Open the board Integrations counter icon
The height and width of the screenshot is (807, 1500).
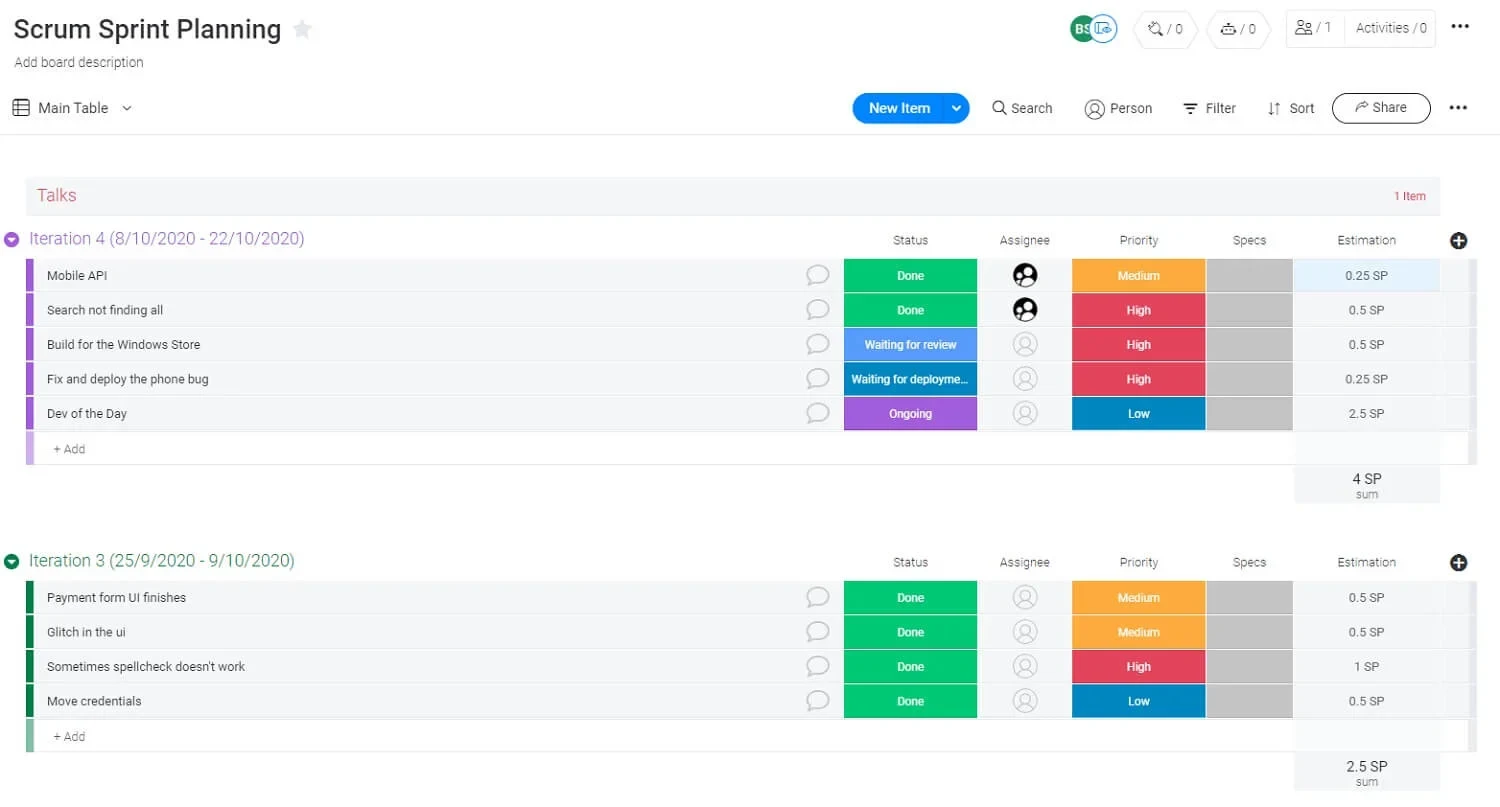[x=1164, y=29]
